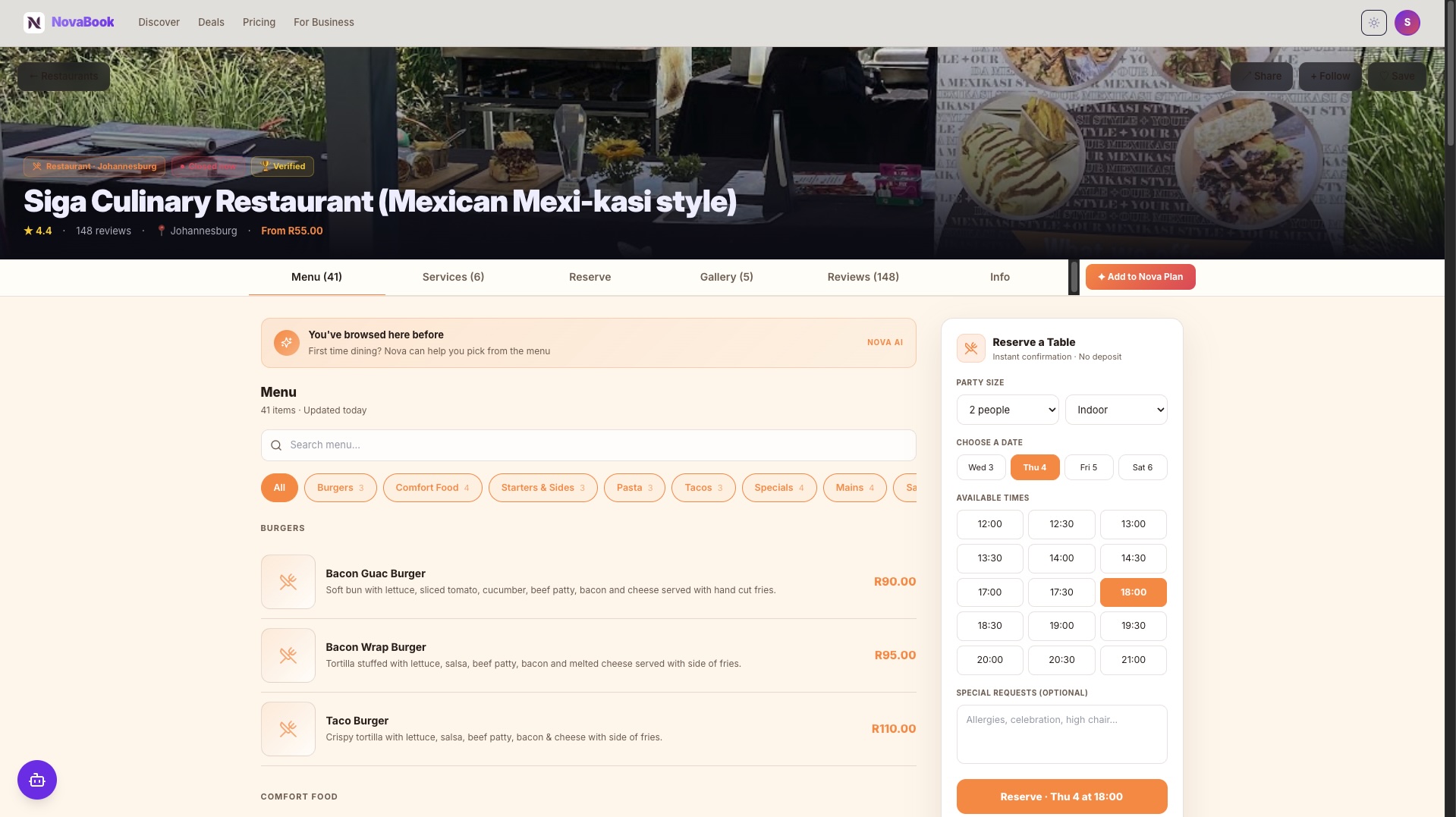
Task: Open the Indoor seating dropdown
Action: pyautogui.click(x=1116, y=410)
